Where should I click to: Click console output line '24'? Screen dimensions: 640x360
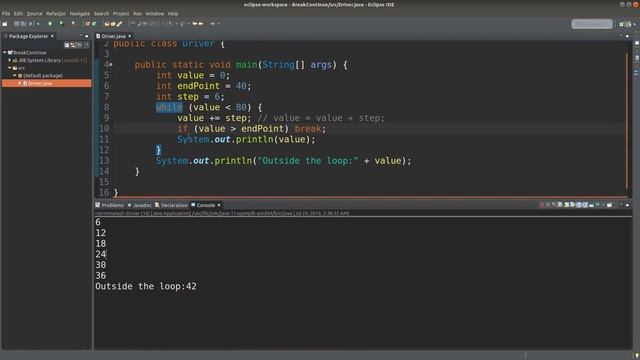pyautogui.click(x=100, y=254)
